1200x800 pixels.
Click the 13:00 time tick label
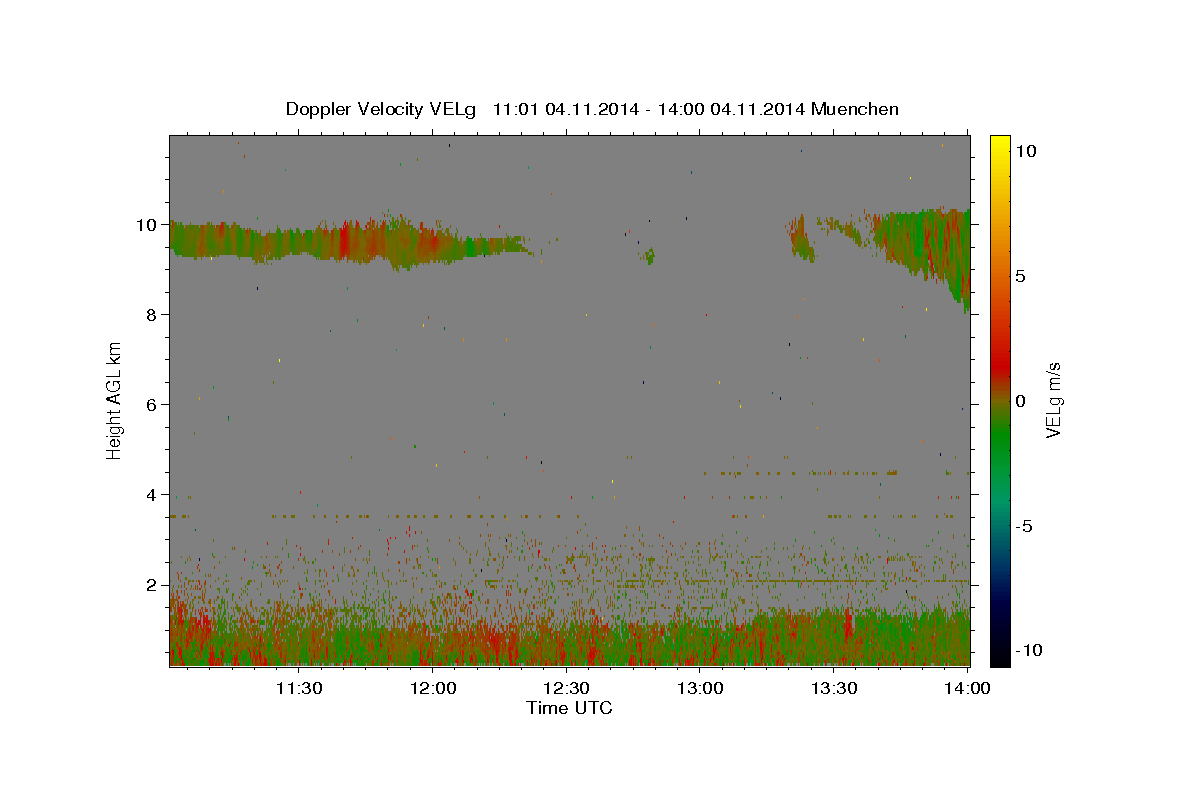click(x=700, y=688)
